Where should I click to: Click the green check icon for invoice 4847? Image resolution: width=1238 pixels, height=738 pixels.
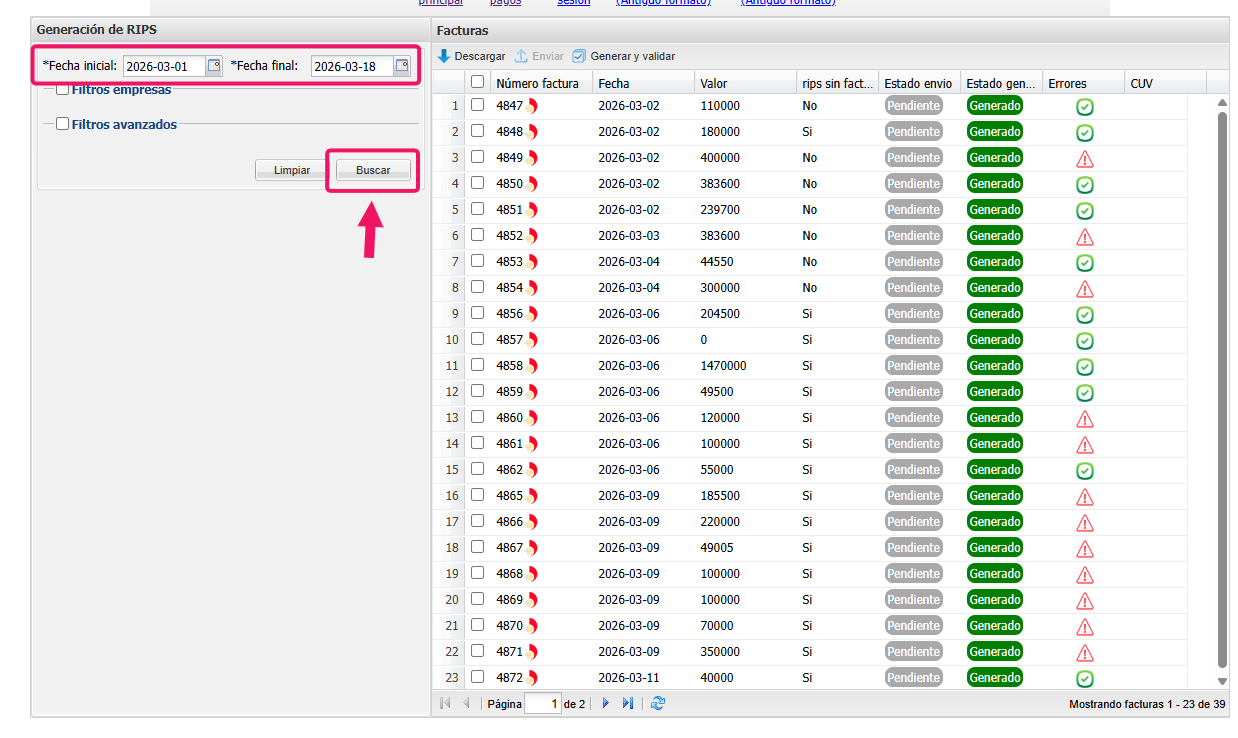coord(1085,107)
